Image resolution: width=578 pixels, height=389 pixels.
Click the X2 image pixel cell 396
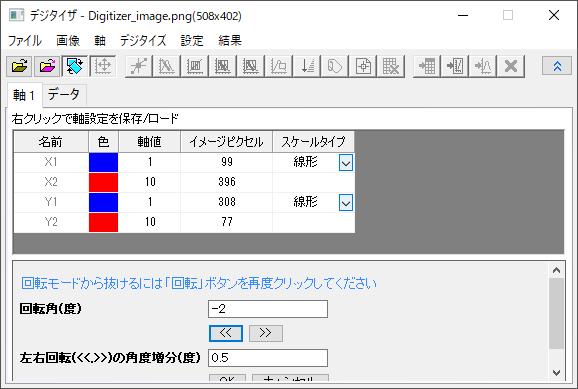point(226,183)
